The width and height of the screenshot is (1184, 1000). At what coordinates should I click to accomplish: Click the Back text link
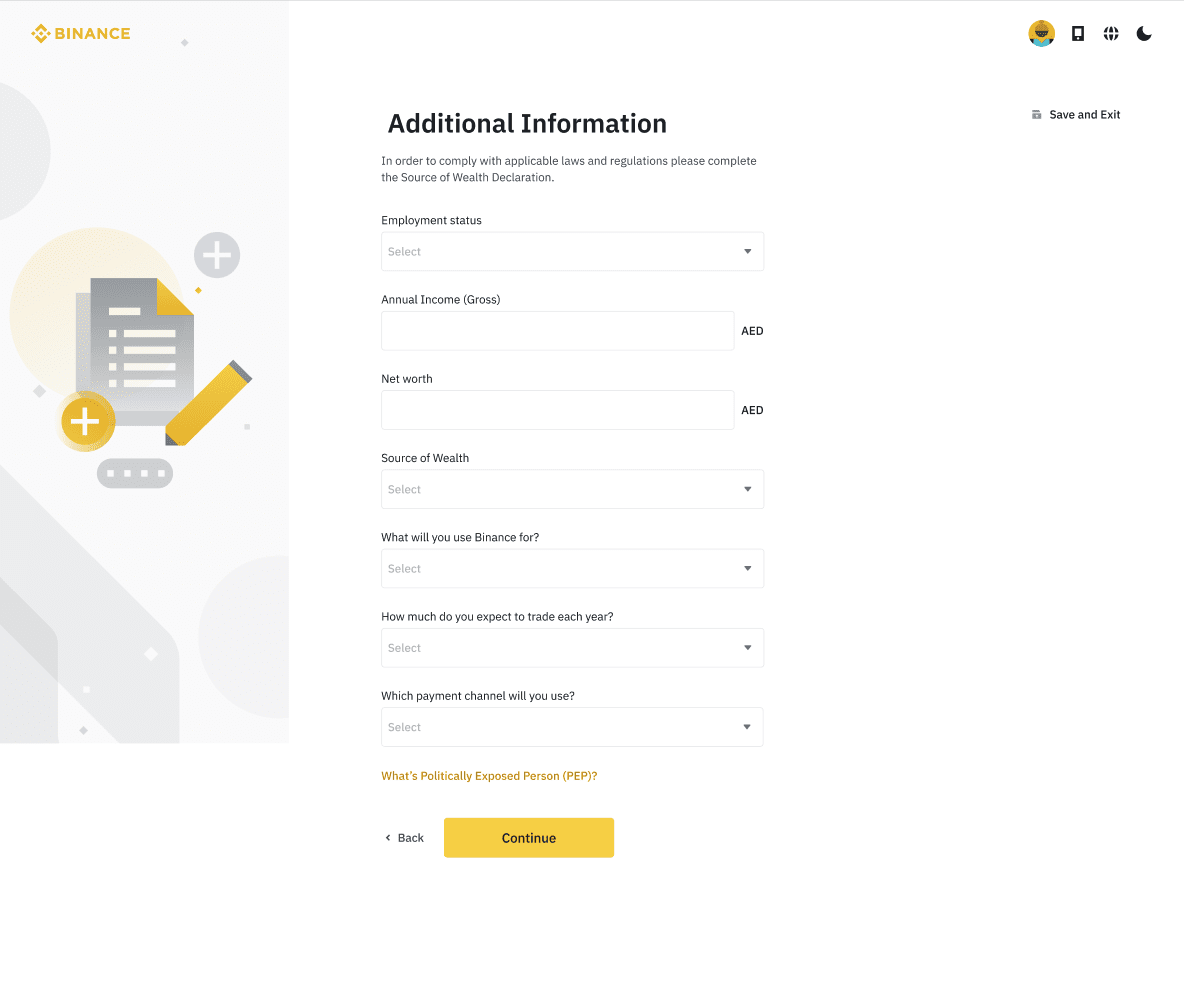(x=411, y=838)
